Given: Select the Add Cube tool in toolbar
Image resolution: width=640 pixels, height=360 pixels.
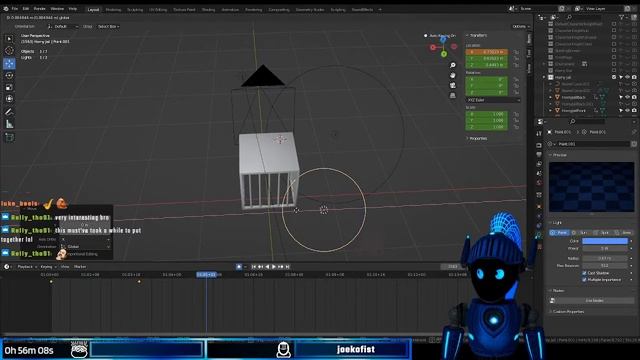Looking at the screenshot, I should (x=9, y=138).
